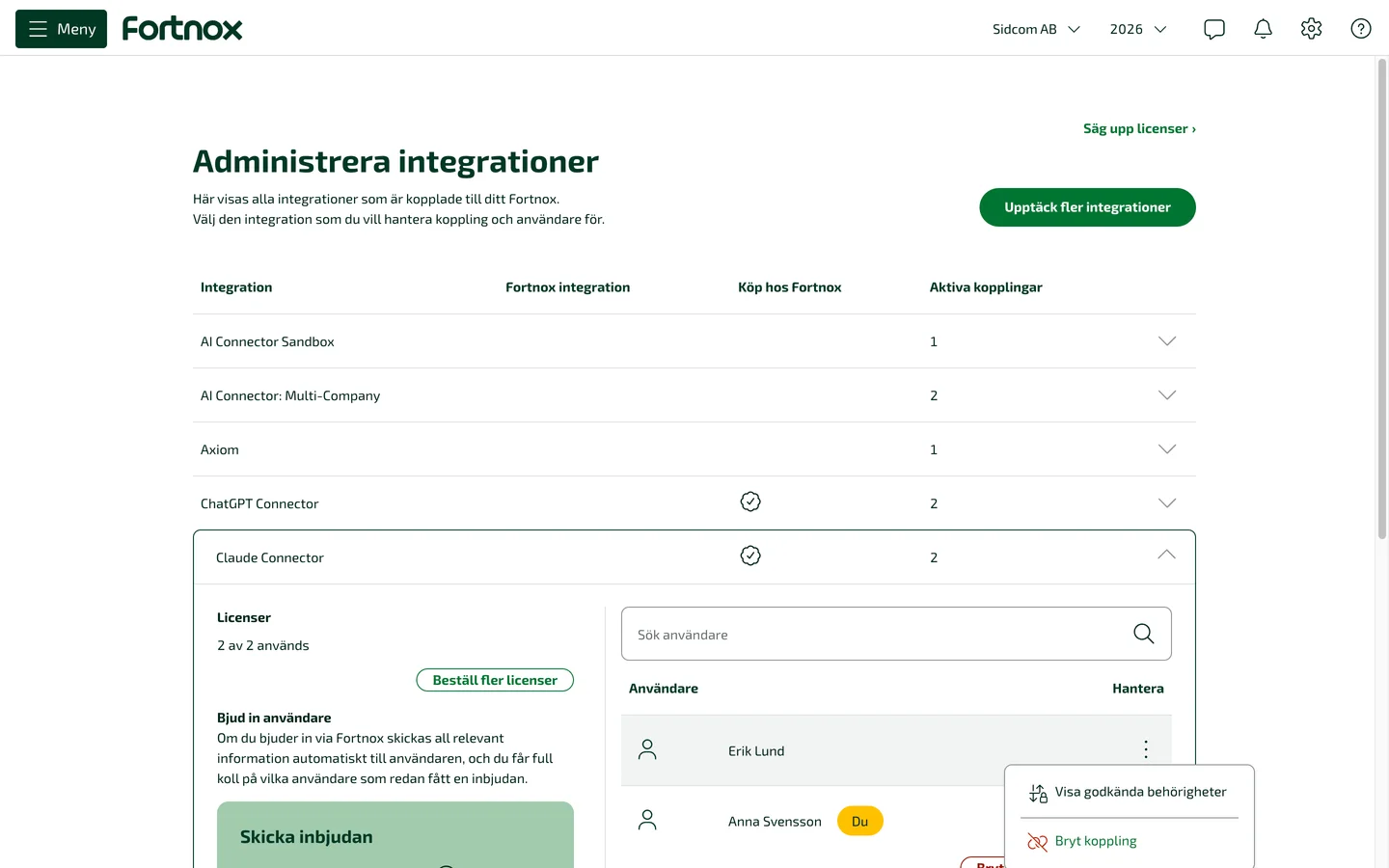Click the Claude Connector integration name
This screenshot has width=1389, height=868.
[270, 557]
